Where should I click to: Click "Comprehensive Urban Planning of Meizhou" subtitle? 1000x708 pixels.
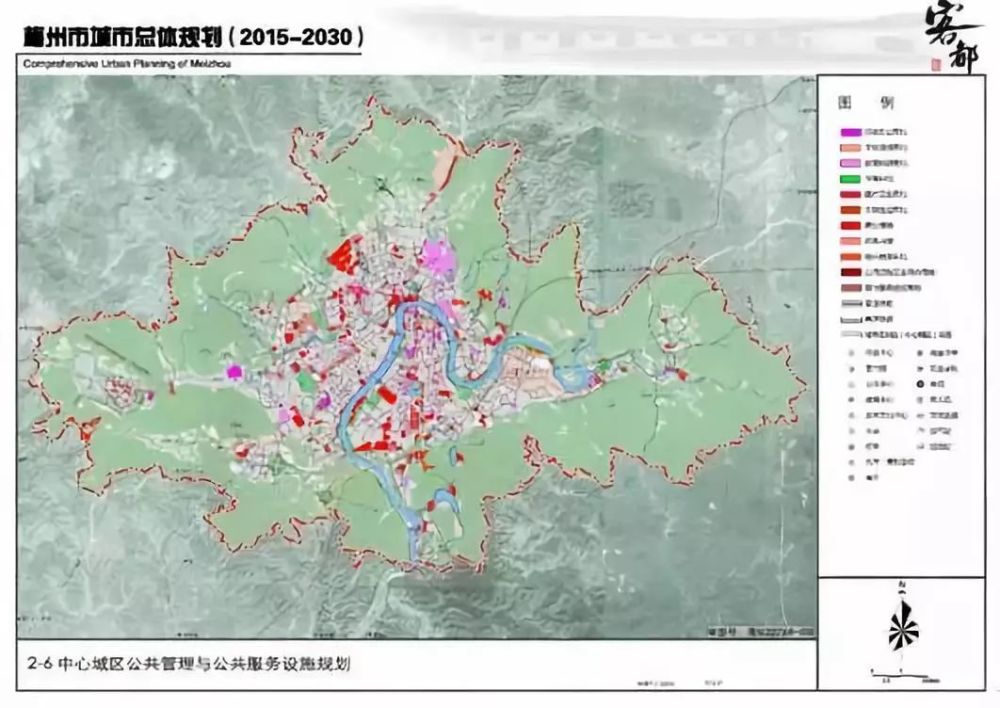click(x=127, y=64)
